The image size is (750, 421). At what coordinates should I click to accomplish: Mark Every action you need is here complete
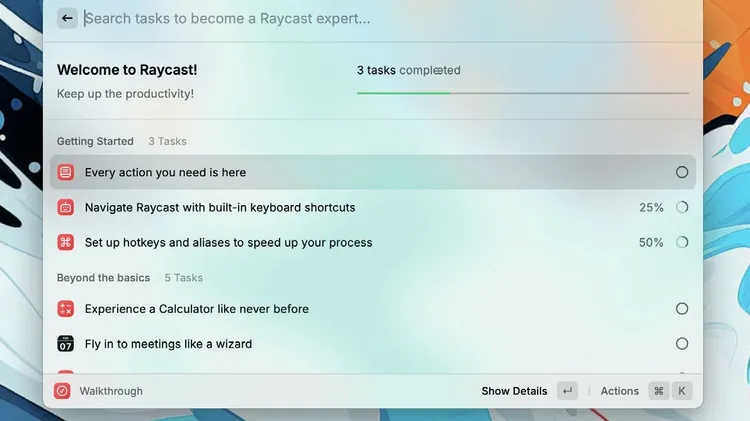point(682,172)
